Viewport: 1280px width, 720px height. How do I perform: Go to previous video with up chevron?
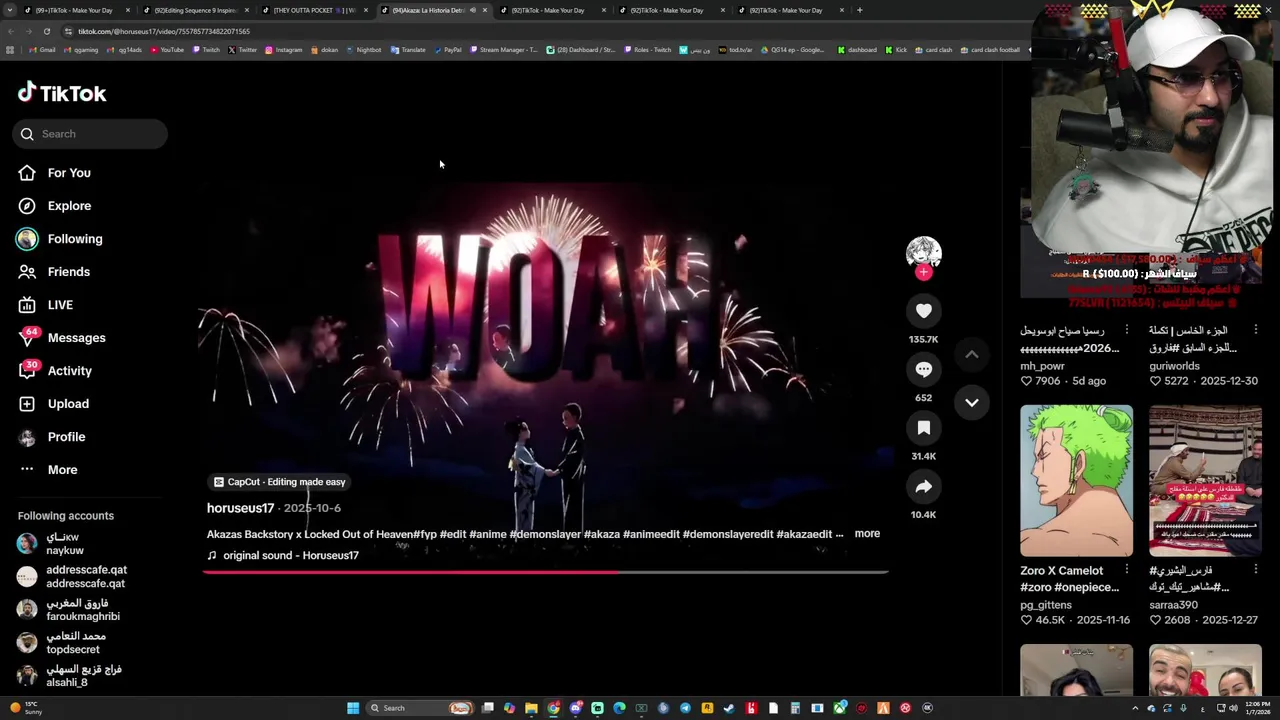pos(971,354)
